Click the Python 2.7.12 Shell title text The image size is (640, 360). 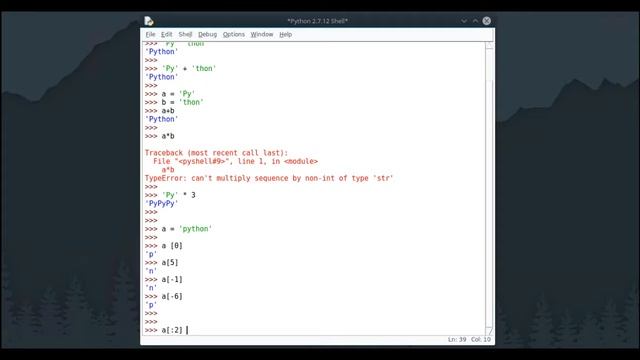point(318,21)
